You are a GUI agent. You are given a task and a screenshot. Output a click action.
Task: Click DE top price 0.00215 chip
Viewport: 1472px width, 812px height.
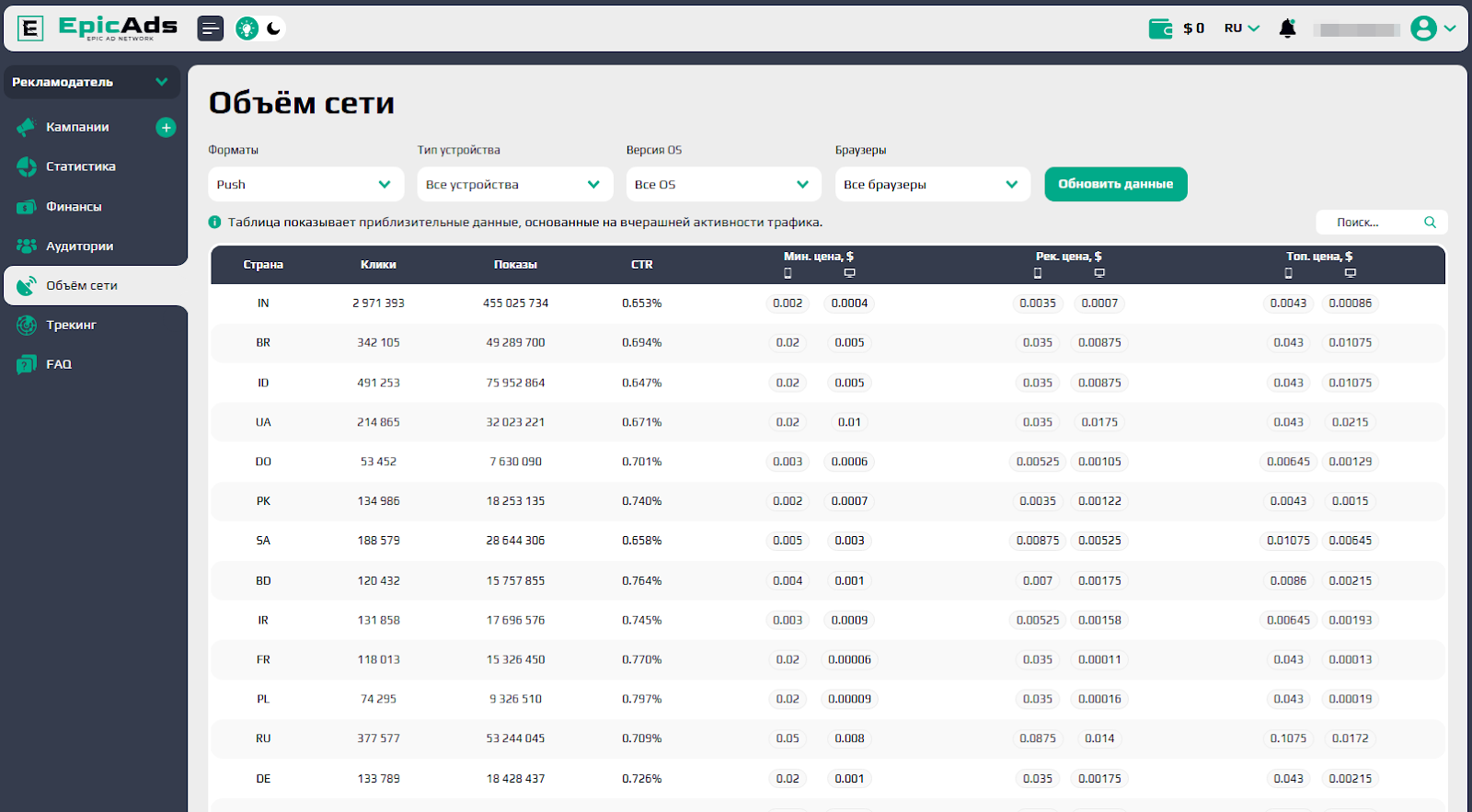tap(1350, 779)
